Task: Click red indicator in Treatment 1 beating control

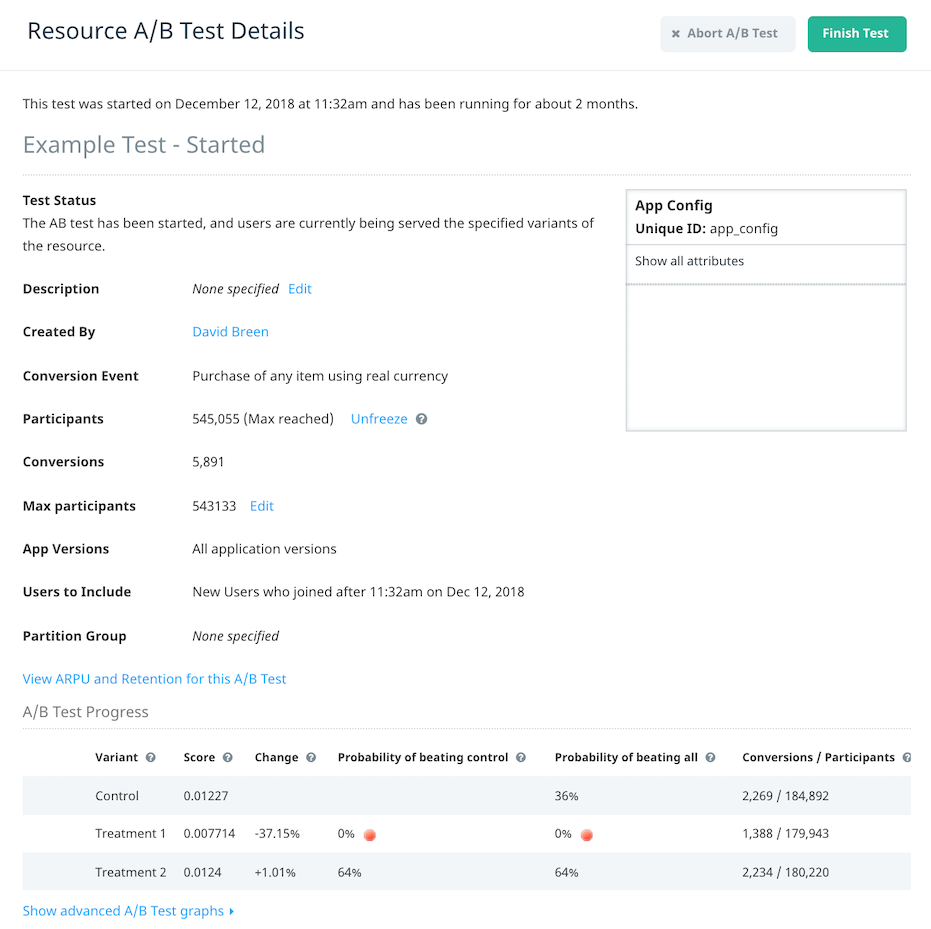Action: click(x=369, y=835)
